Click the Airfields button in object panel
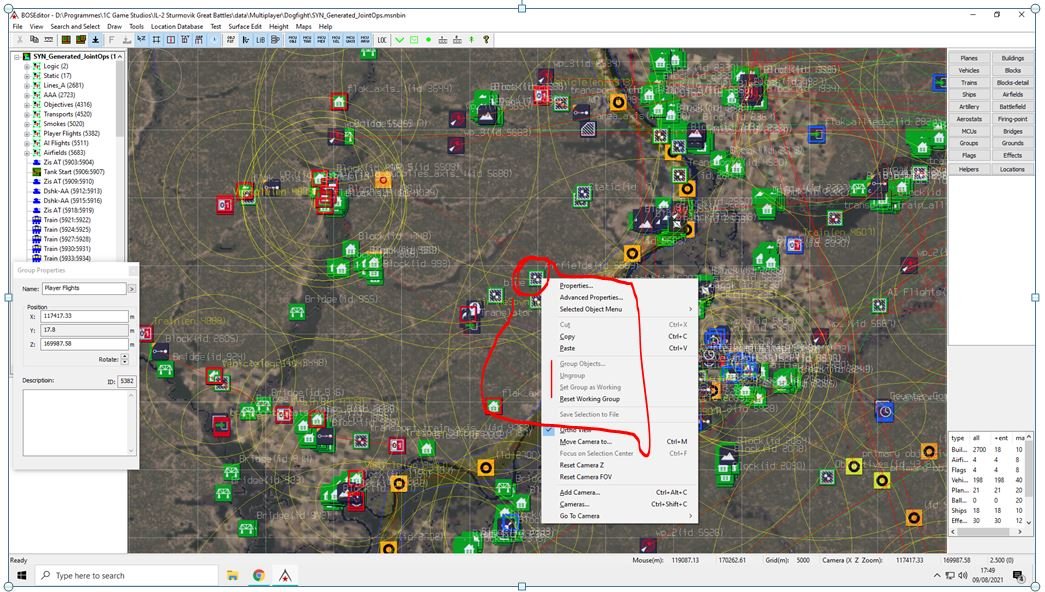The height and width of the screenshot is (592, 1045). pos(1012,94)
